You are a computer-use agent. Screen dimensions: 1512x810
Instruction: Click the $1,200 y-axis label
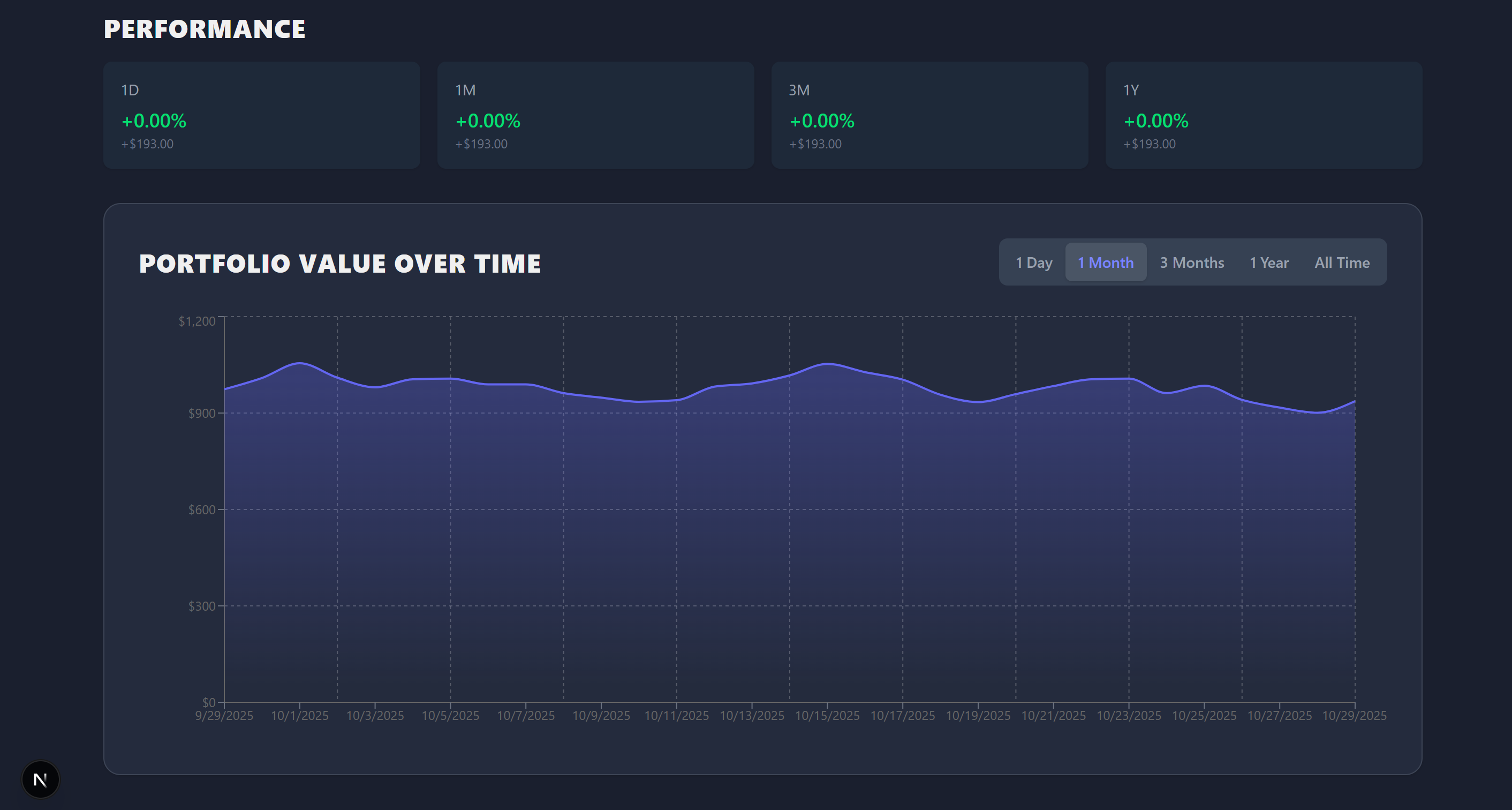point(196,321)
